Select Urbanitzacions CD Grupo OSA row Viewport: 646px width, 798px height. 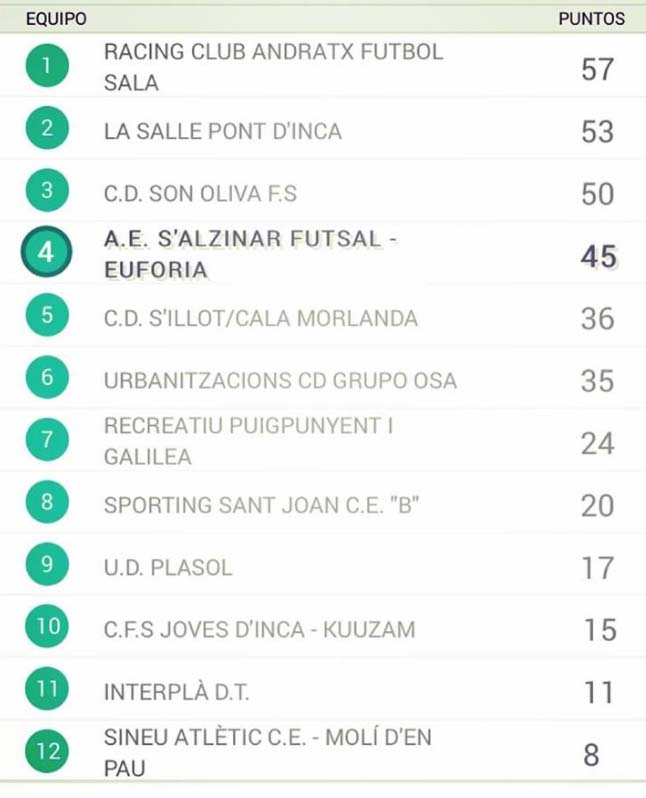point(323,378)
